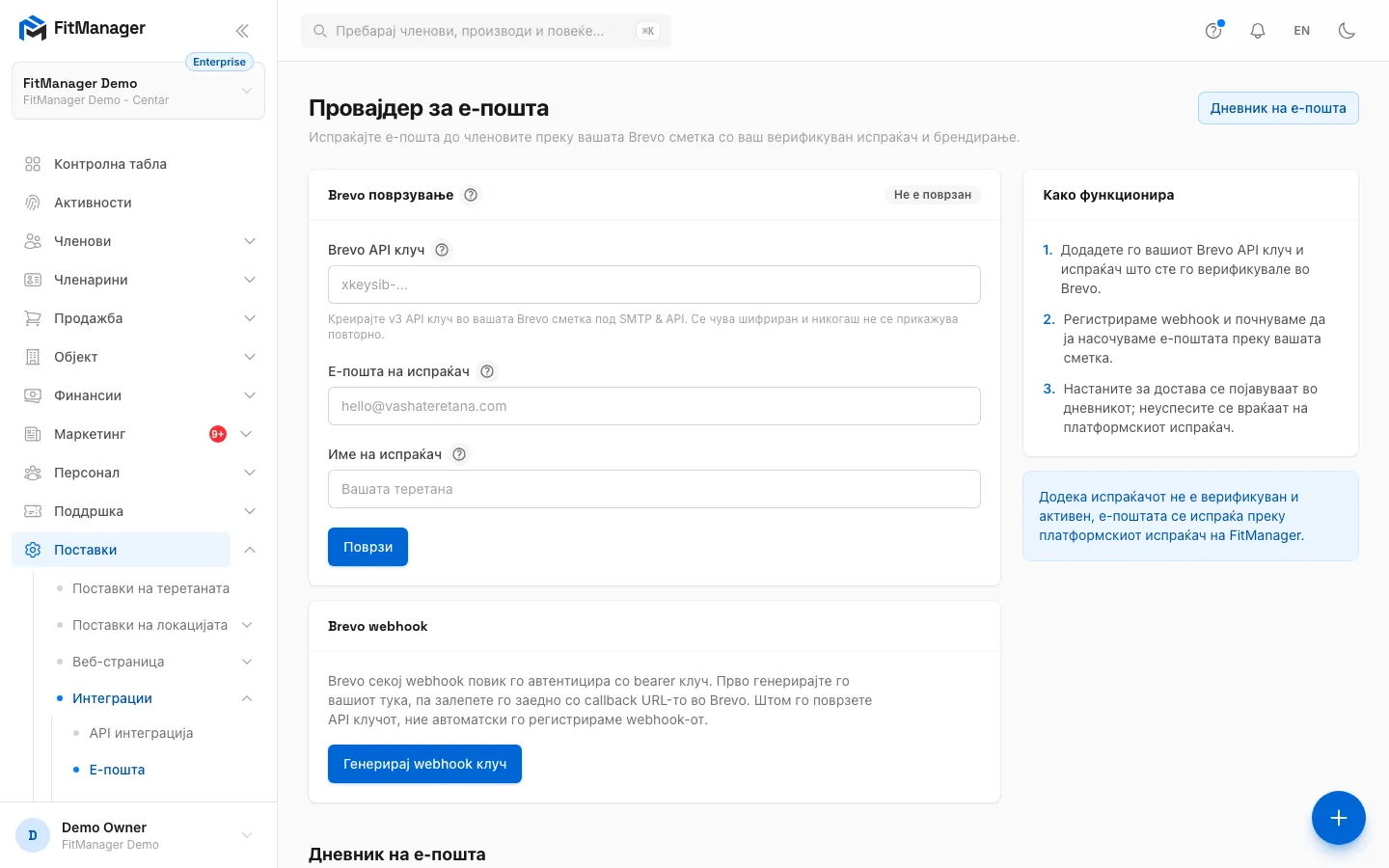Expand the Маркетинг menu chevron
The width and height of the screenshot is (1389, 868).
click(246, 434)
